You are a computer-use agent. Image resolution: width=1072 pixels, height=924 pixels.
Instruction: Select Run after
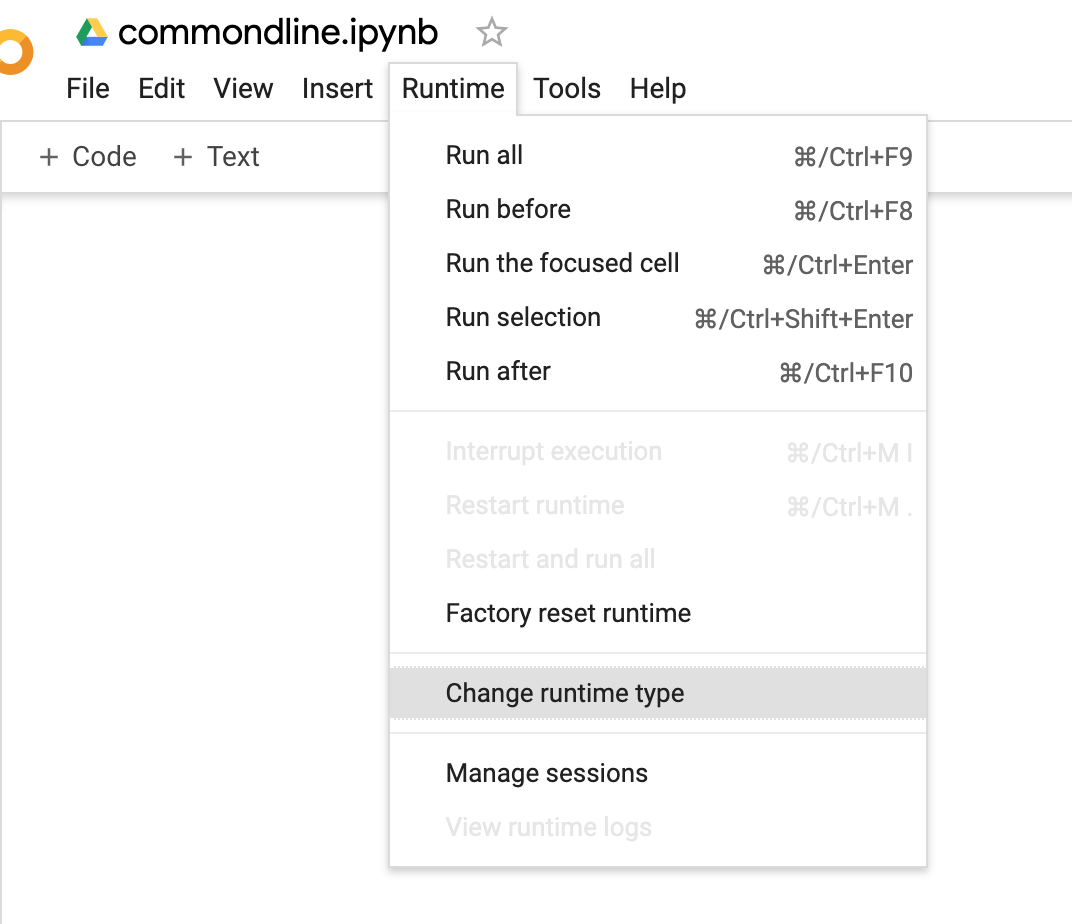tap(498, 372)
